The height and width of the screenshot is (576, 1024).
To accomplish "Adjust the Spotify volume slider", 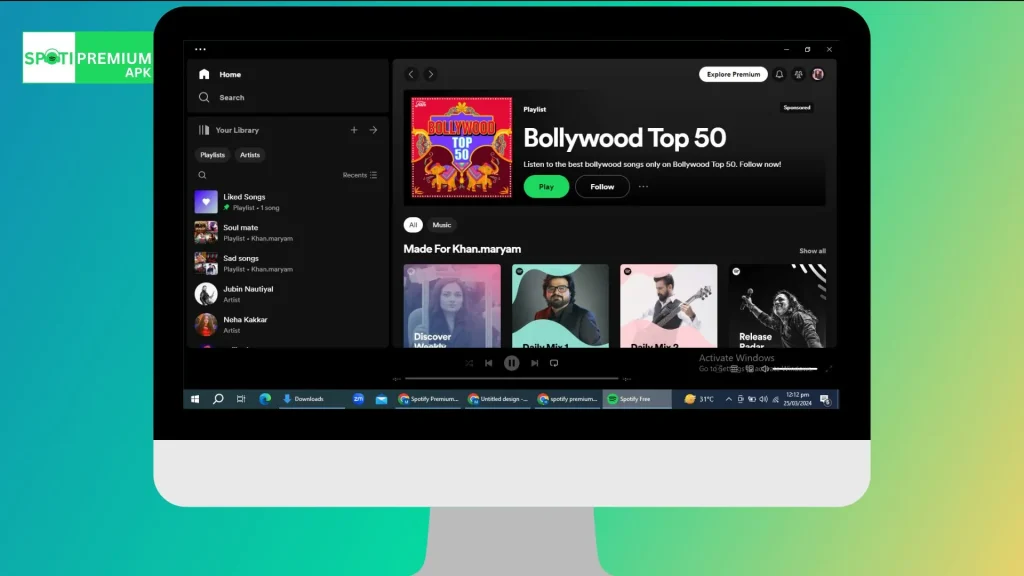I will tap(795, 369).
